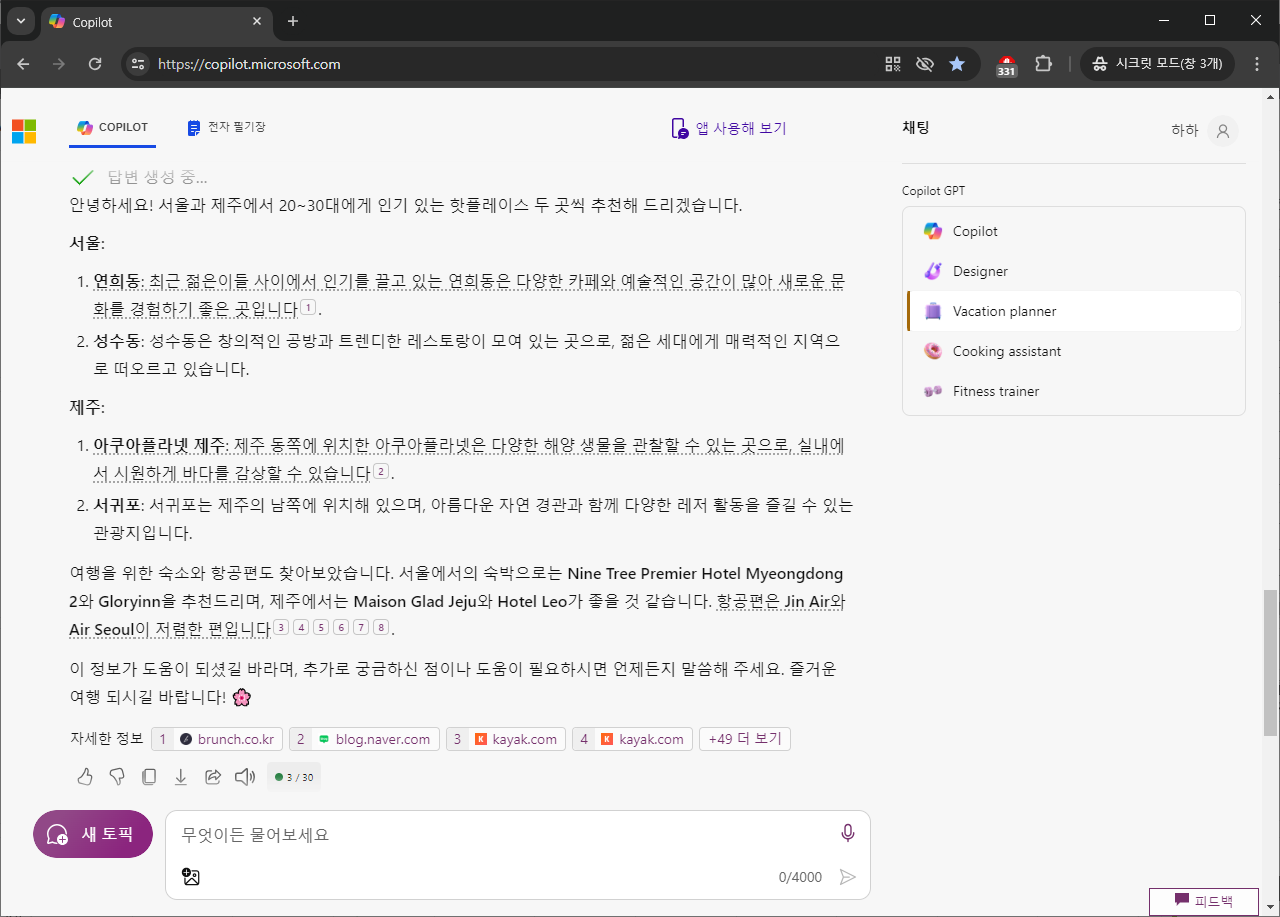Click the microphone voice input icon
This screenshot has height=917, width=1280.
[x=848, y=833]
